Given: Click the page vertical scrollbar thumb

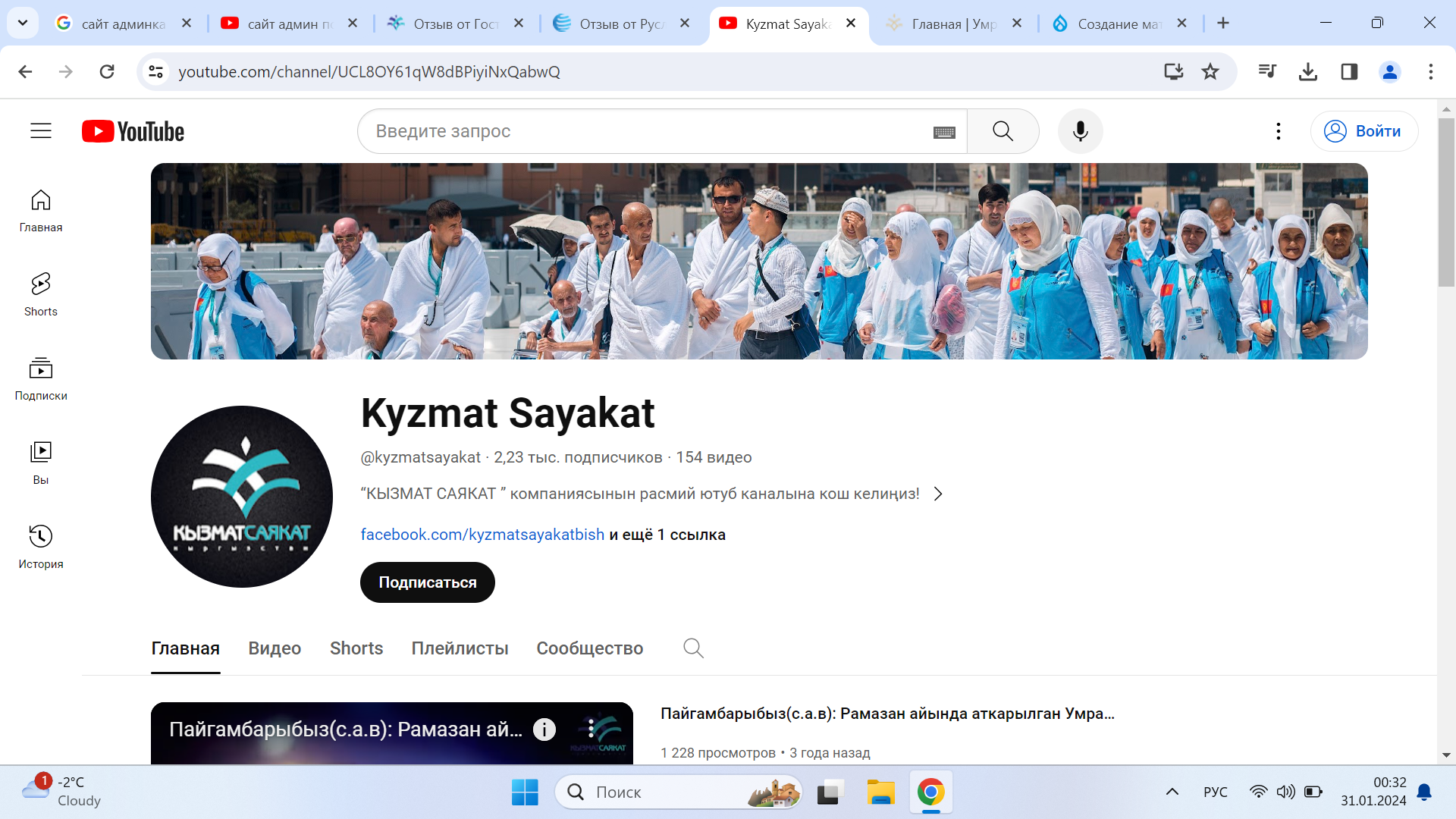Looking at the screenshot, I should [x=1446, y=202].
